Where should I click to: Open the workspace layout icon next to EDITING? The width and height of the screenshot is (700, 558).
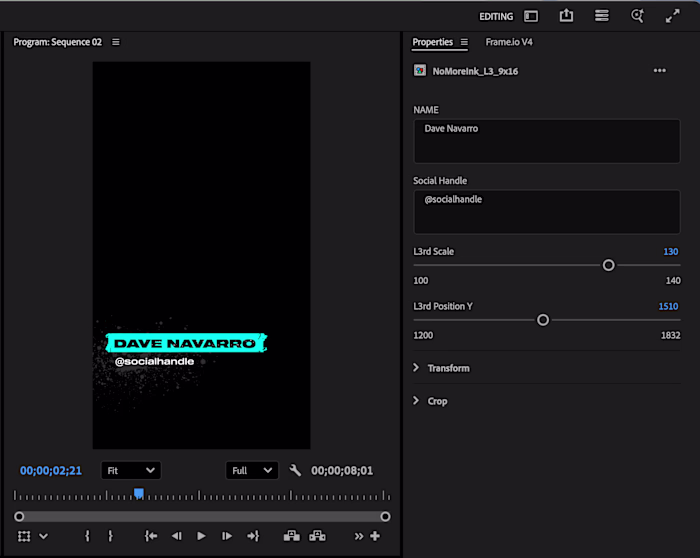click(x=531, y=17)
